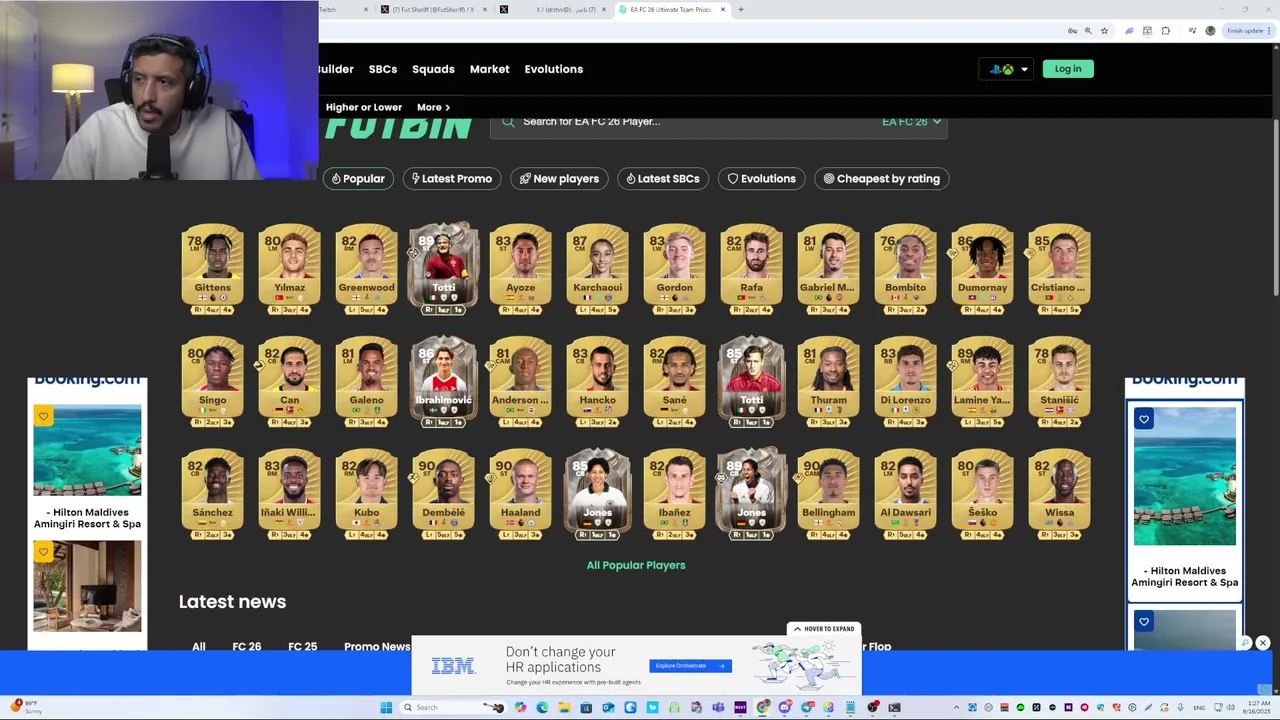This screenshot has width=1280, height=720.
Task: Open the Bellingham player card
Action: (828, 496)
